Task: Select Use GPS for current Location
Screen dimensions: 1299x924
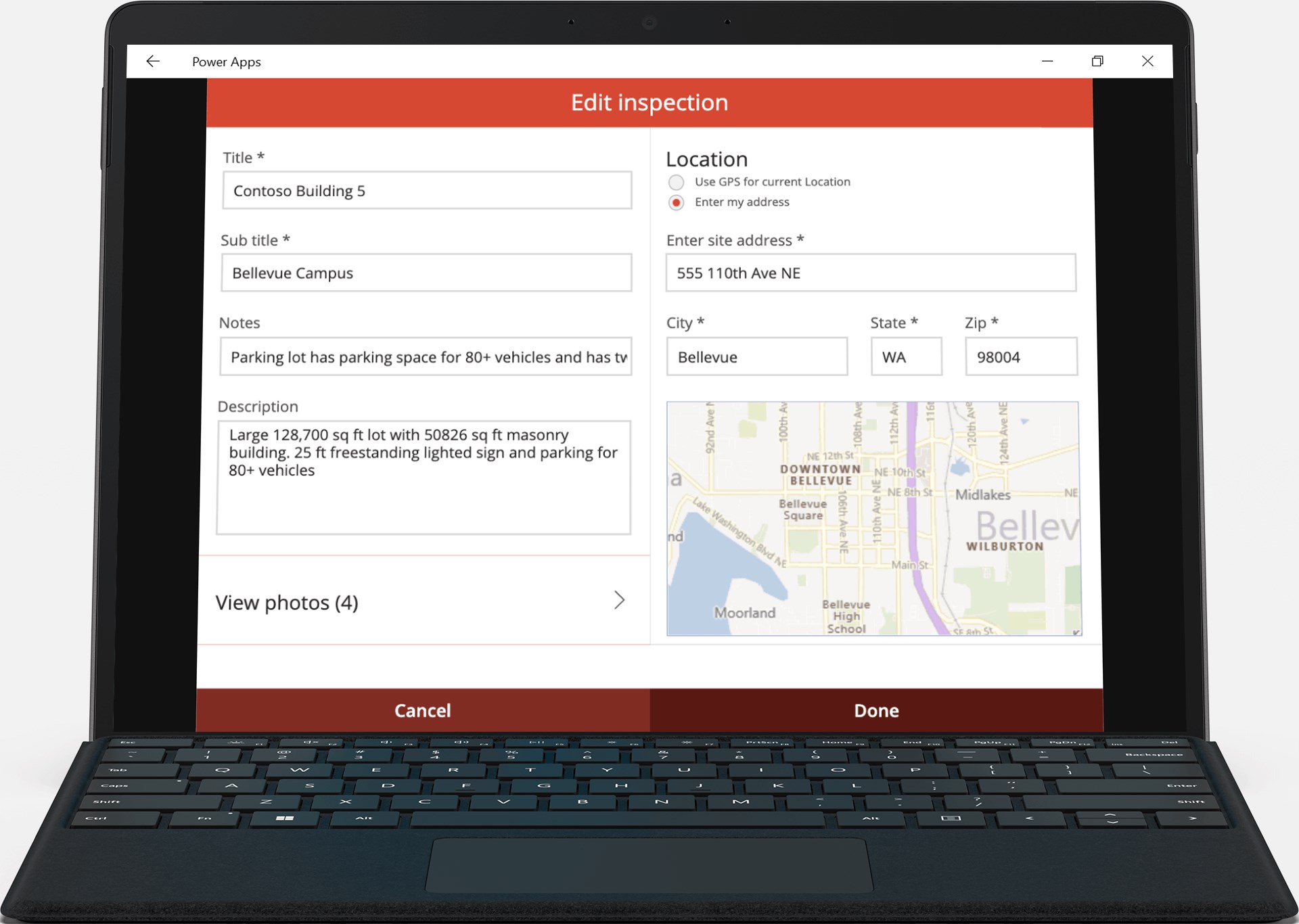Action: click(x=676, y=182)
